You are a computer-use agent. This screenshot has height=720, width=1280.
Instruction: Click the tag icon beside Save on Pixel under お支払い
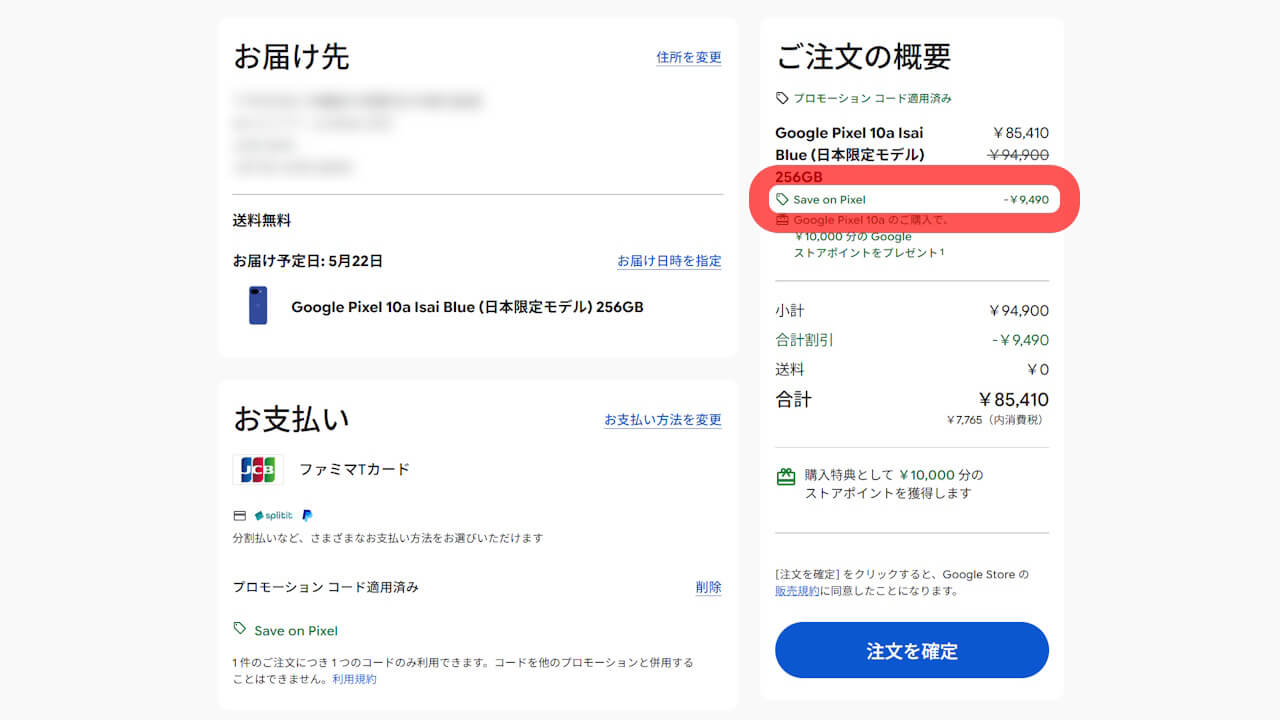click(240, 630)
